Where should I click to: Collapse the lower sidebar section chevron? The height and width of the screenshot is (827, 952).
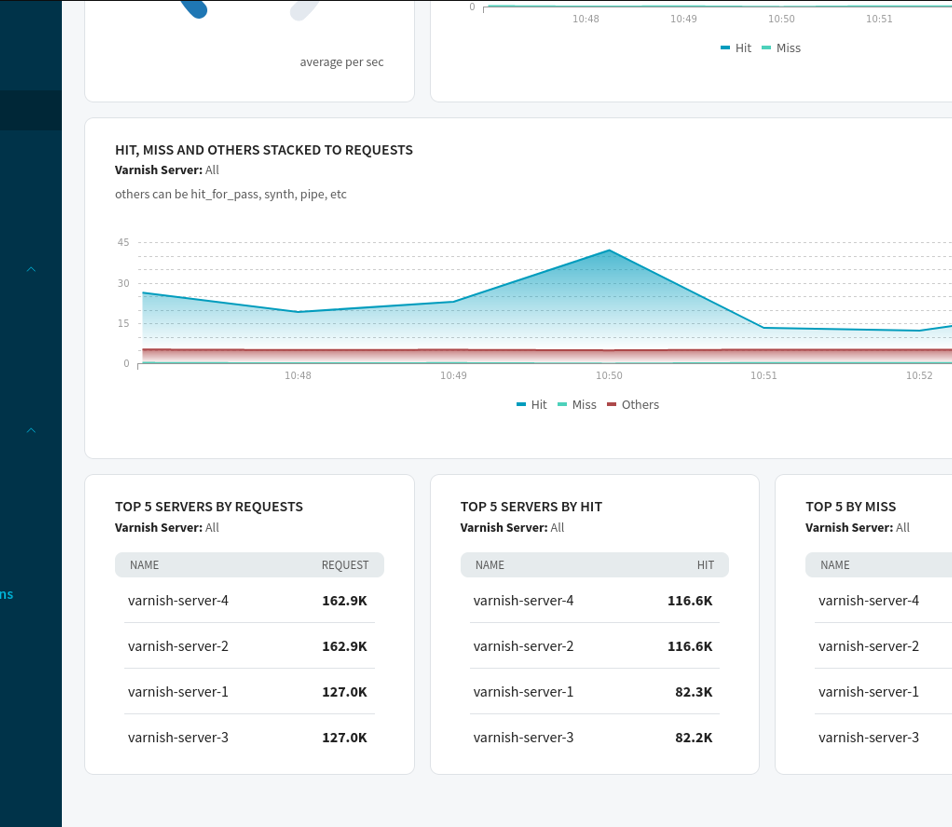(31, 430)
